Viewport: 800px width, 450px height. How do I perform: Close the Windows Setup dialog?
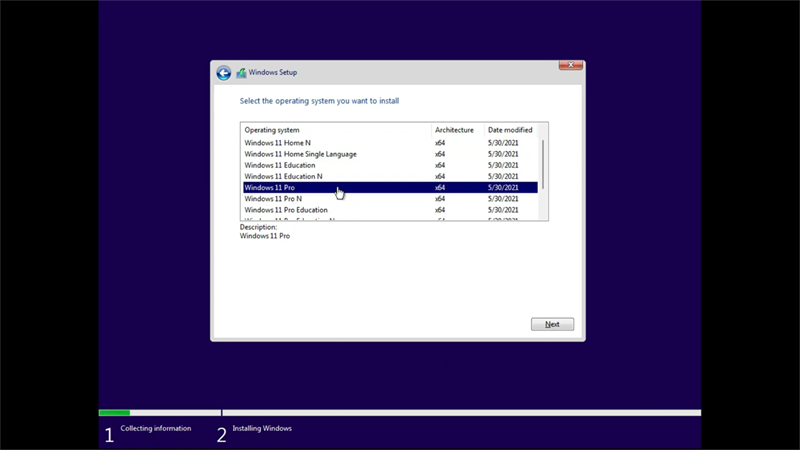570,66
